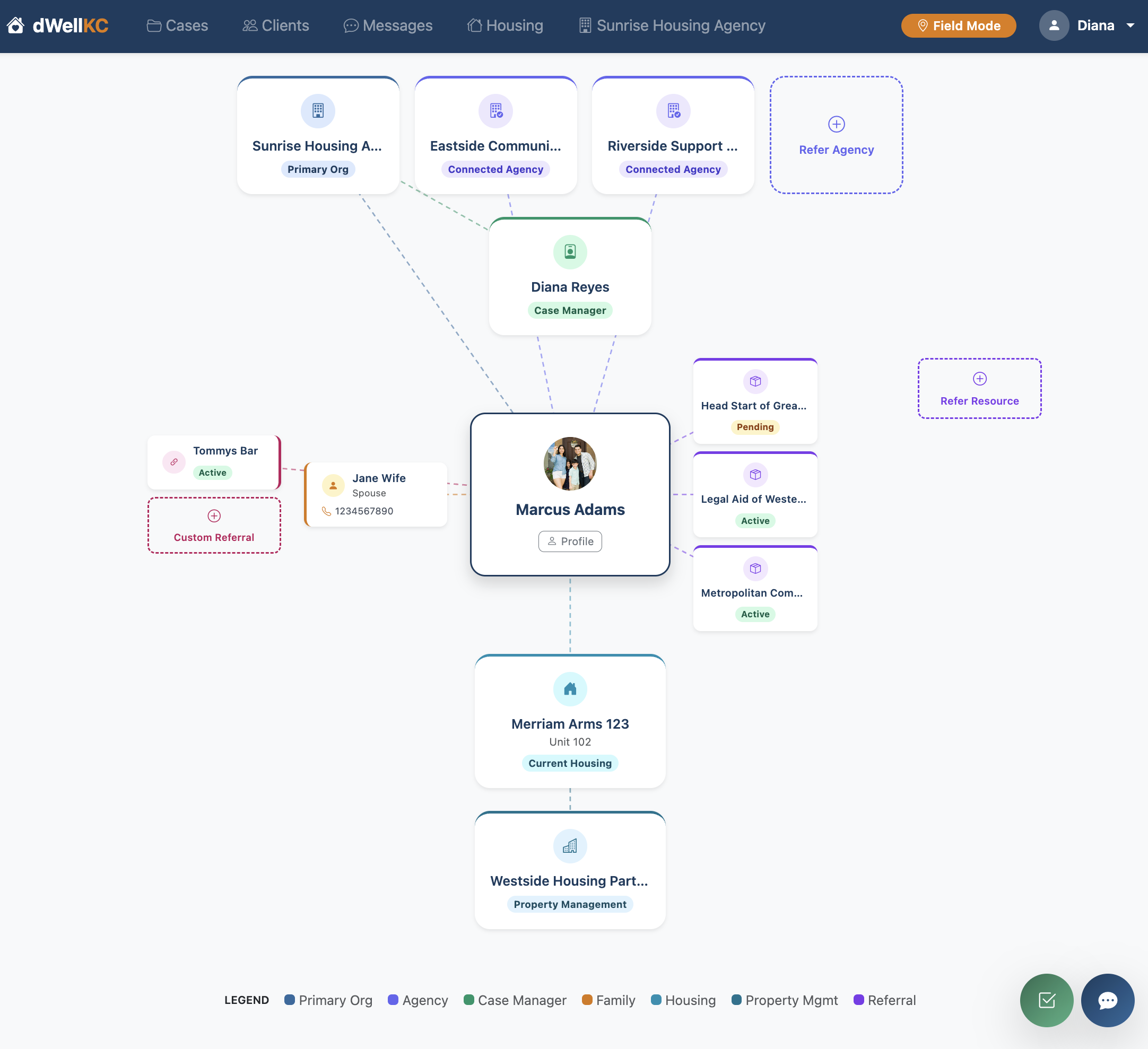Open the blue chat bubble button
1148x1049 pixels.
click(x=1108, y=1001)
